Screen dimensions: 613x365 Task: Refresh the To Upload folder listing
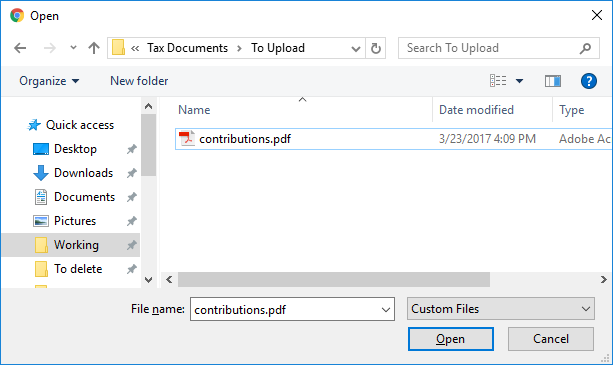pos(376,48)
